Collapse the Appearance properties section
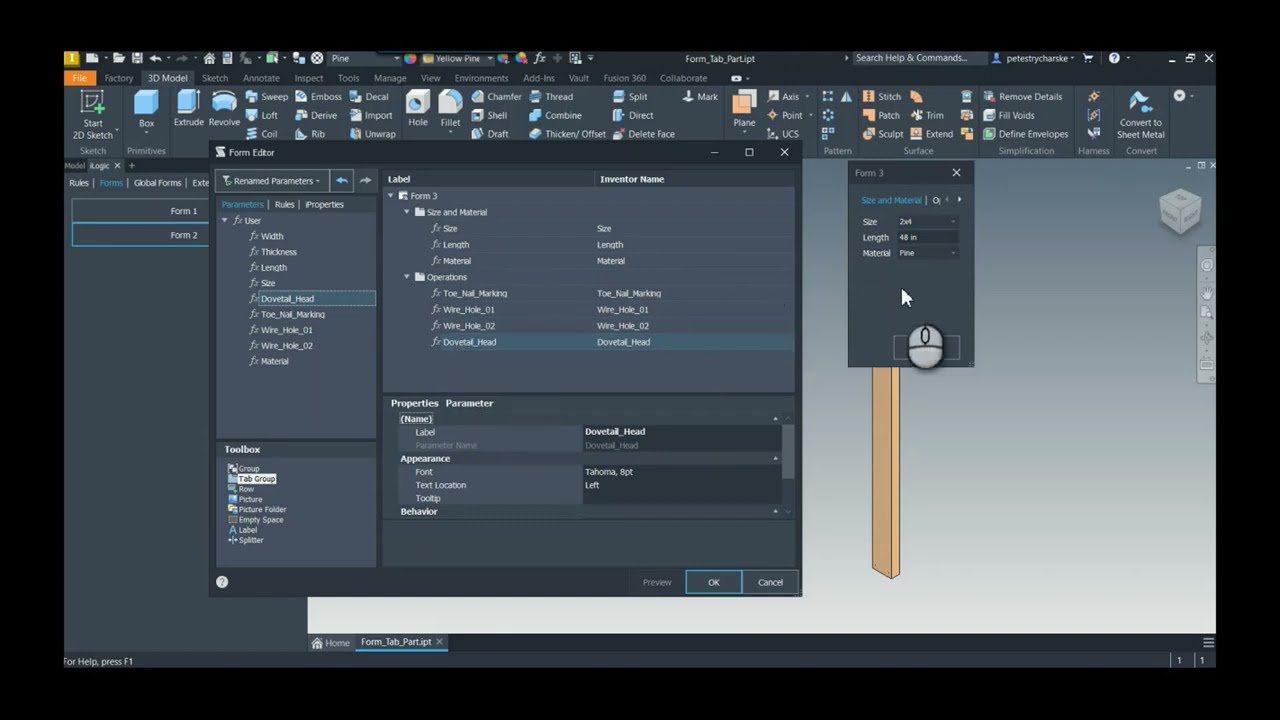The width and height of the screenshot is (1280, 720). pos(775,459)
